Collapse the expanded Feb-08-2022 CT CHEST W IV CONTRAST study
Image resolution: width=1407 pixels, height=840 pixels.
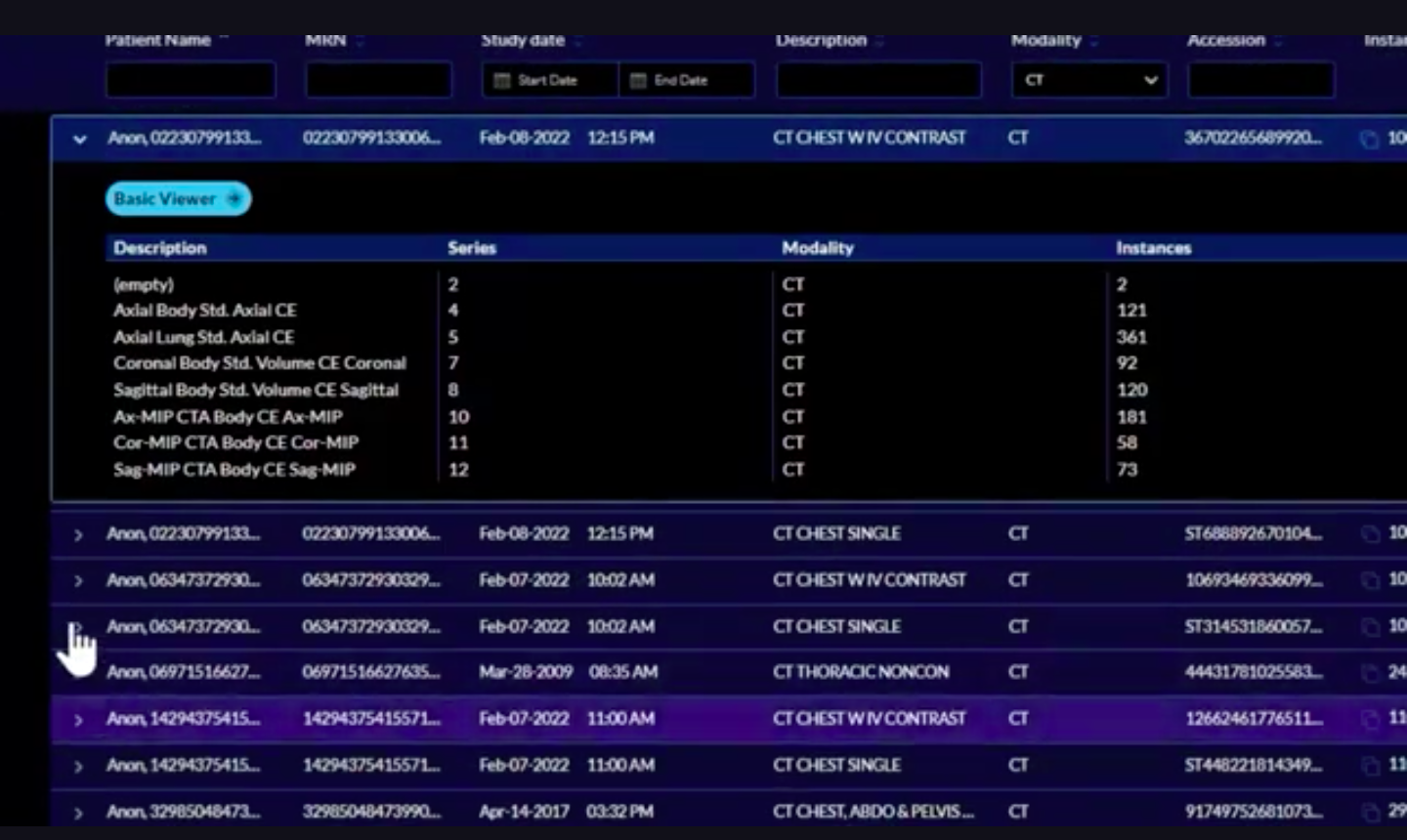tap(79, 139)
